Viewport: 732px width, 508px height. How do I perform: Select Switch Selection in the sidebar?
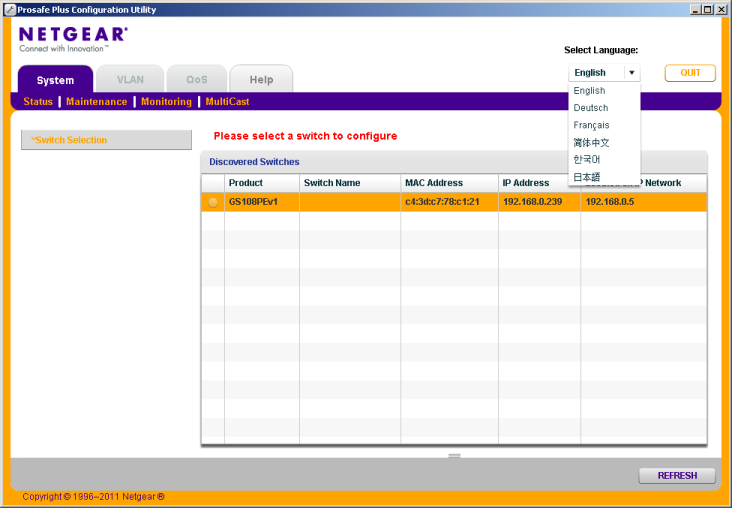coord(106,140)
